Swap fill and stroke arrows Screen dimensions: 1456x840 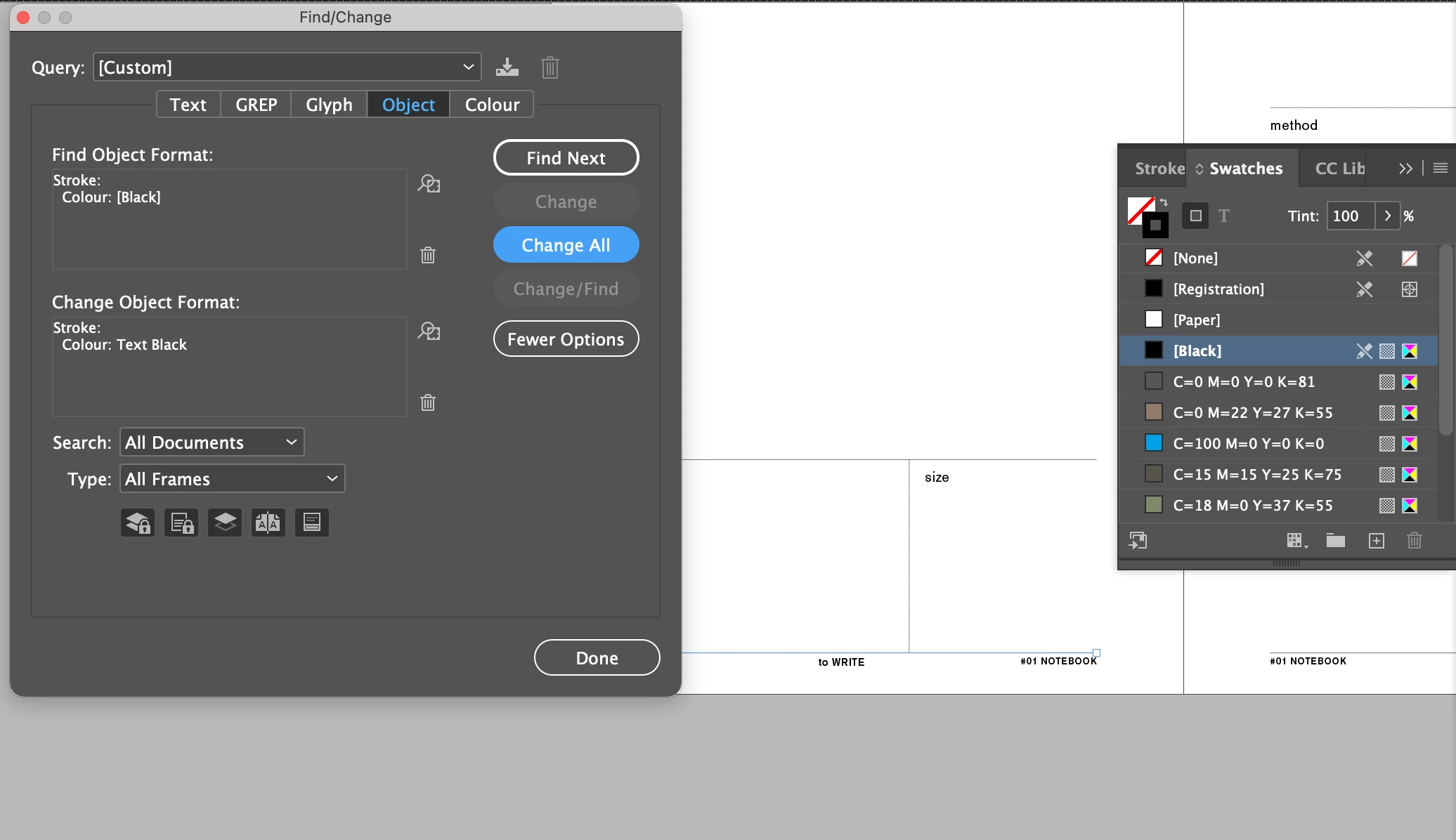pyautogui.click(x=1164, y=202)
